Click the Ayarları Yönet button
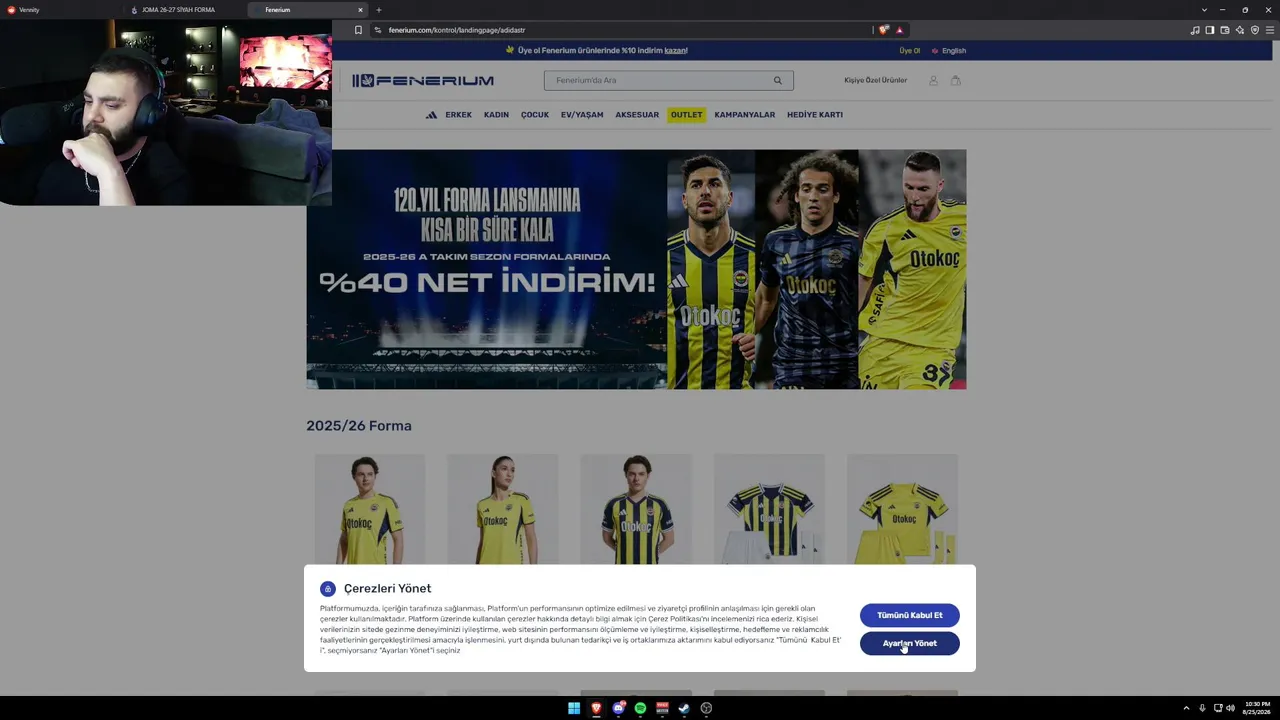 [x=910, y=643]
